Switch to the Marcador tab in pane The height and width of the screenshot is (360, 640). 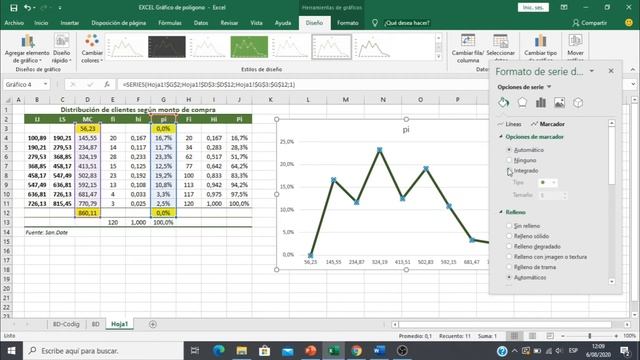pyautogui.click(x=548, y=124)
